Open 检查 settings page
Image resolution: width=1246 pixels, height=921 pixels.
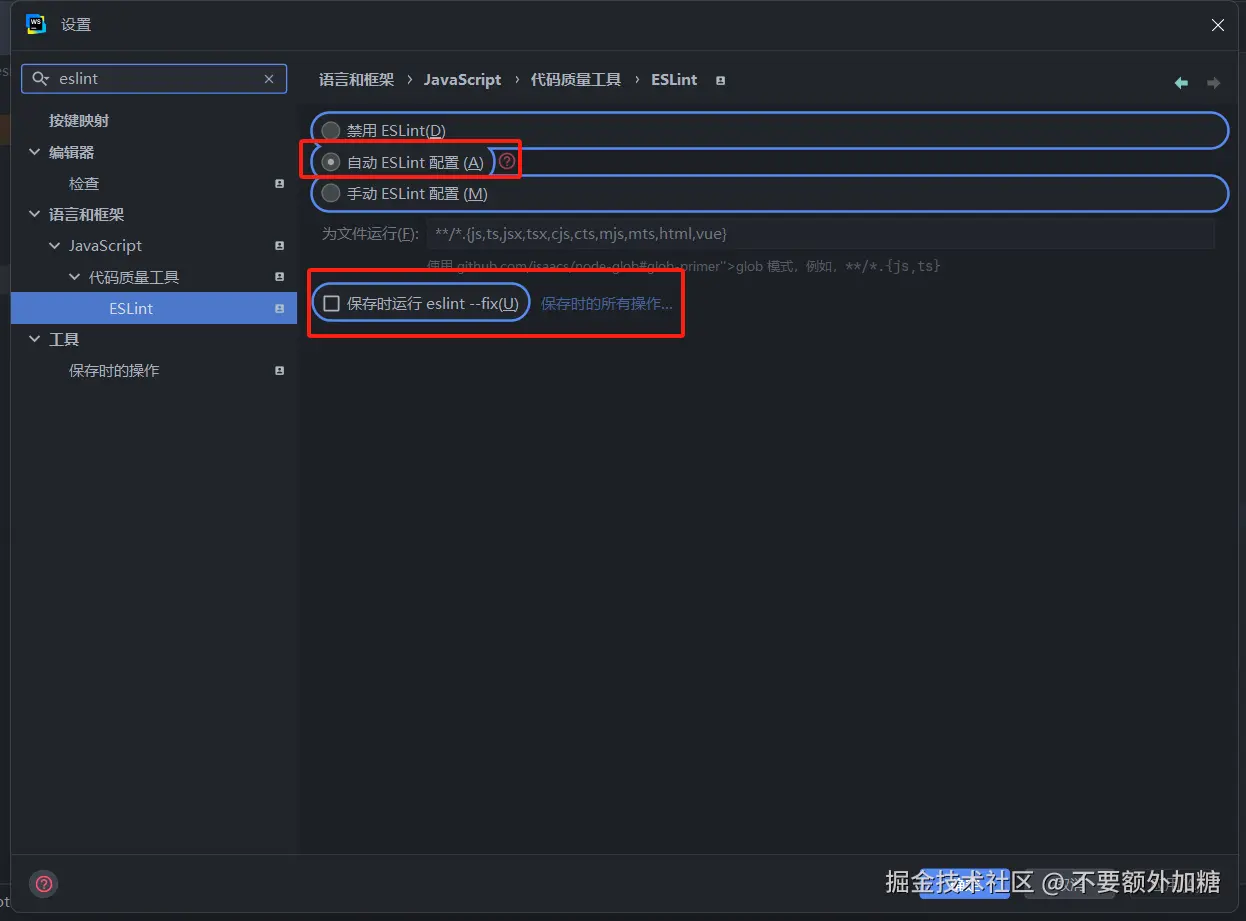click(x=84, y=184)
